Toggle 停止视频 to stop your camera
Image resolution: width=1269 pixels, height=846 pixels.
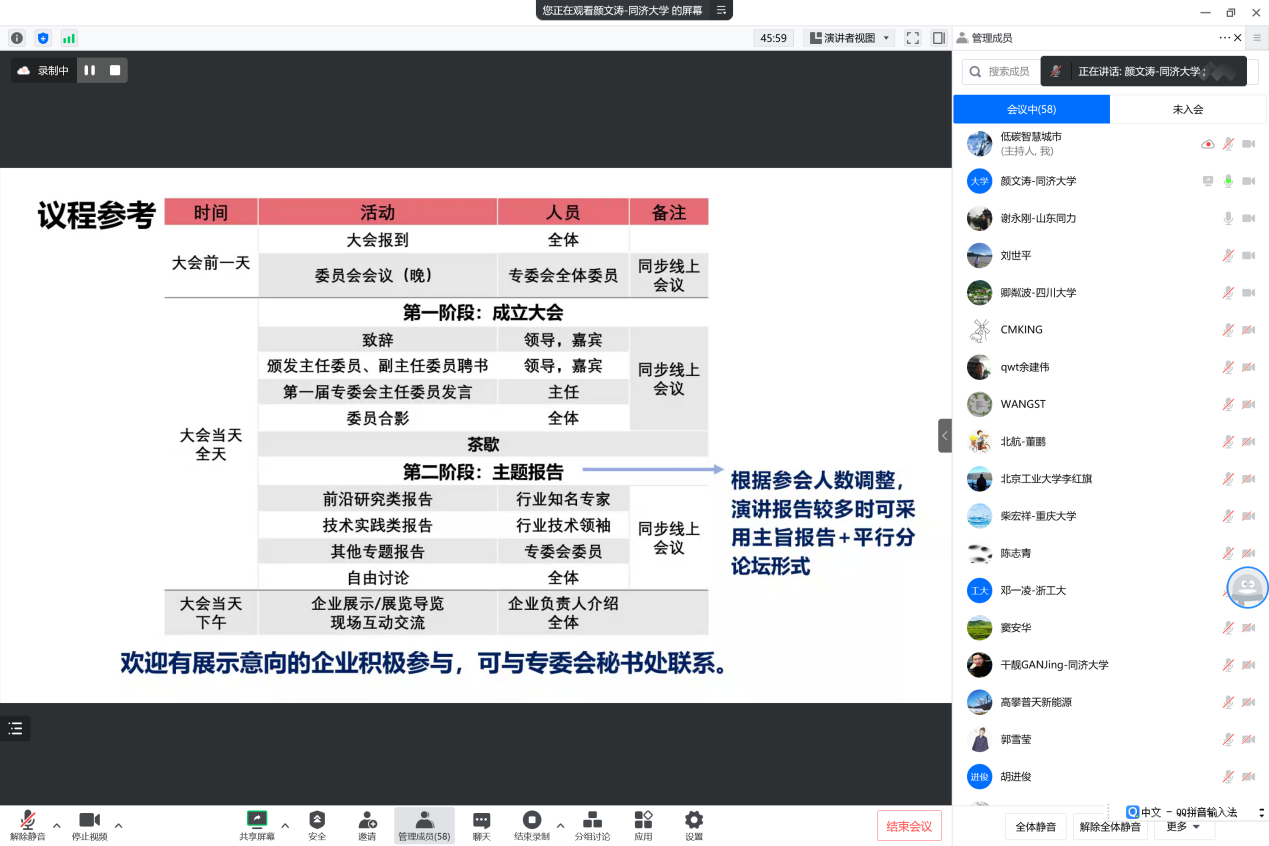point(88,824)
